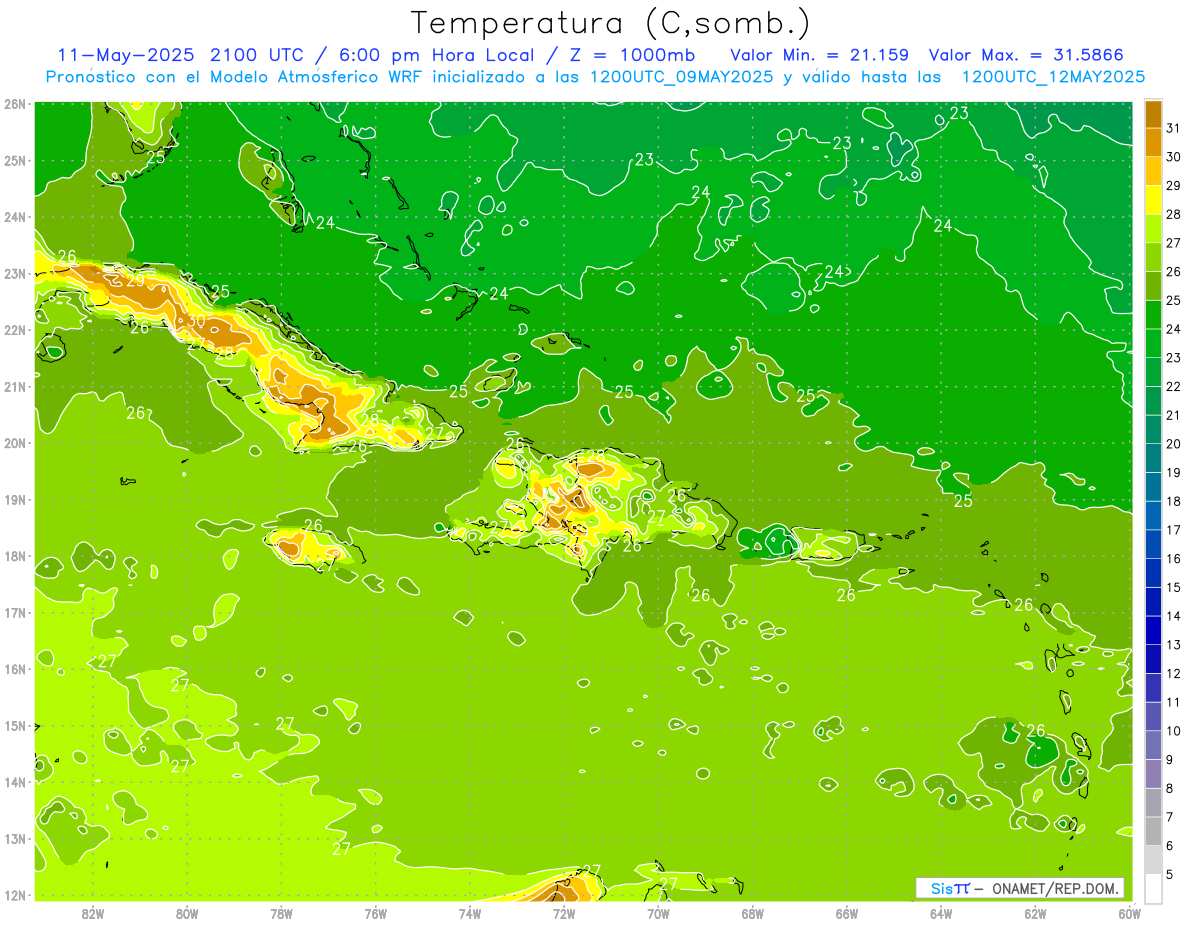Click the 68W longitude axis label

(x=753, y=913)
